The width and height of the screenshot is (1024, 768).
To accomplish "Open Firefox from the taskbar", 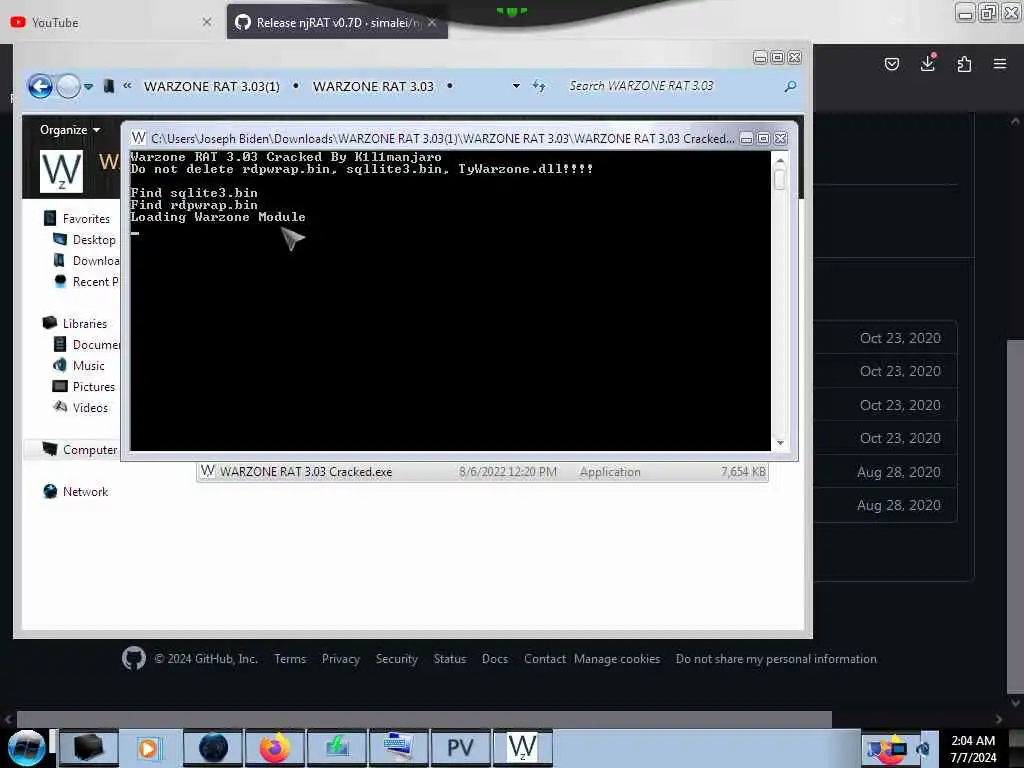I will coord(275,748).
